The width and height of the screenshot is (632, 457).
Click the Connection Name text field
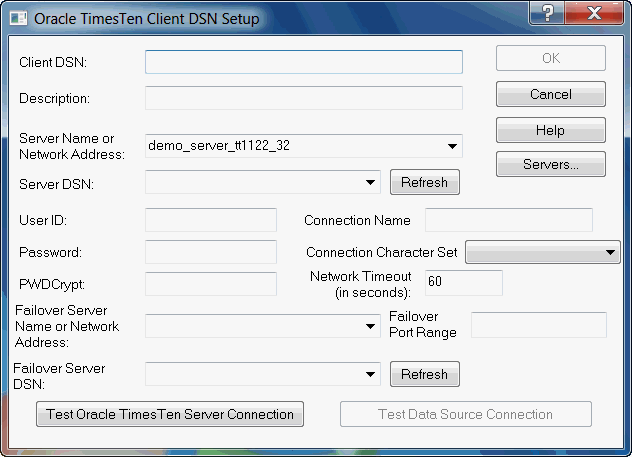(x=508, y=220)
